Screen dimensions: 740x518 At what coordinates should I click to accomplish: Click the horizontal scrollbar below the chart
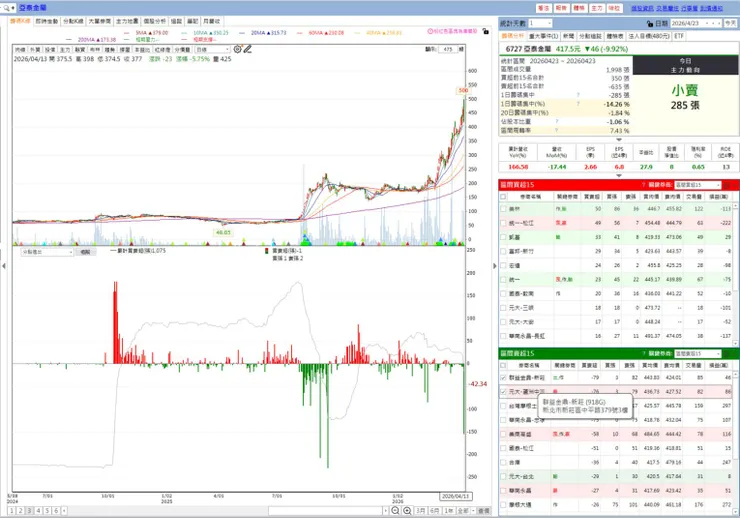(325, 511)
